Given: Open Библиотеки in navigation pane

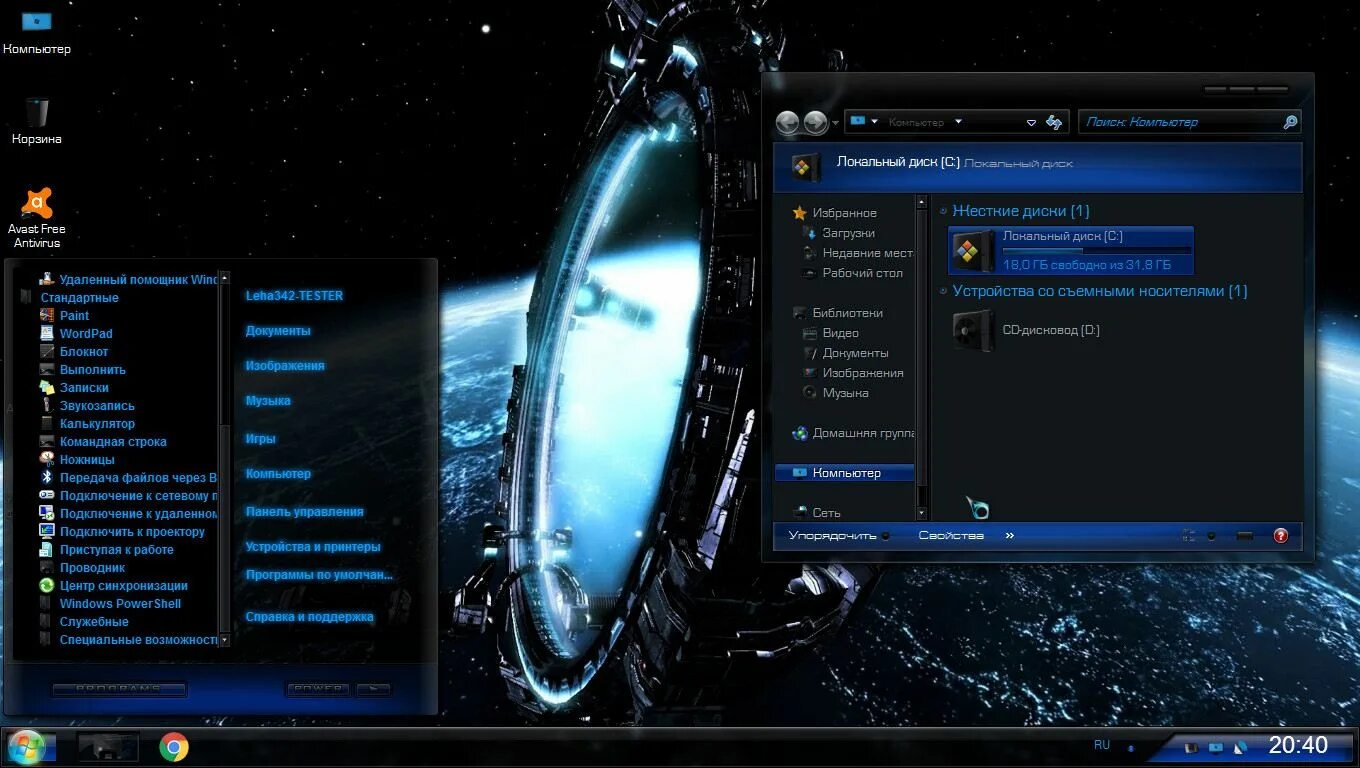Looking at the screenshot, I should click(x=838, y=313).
